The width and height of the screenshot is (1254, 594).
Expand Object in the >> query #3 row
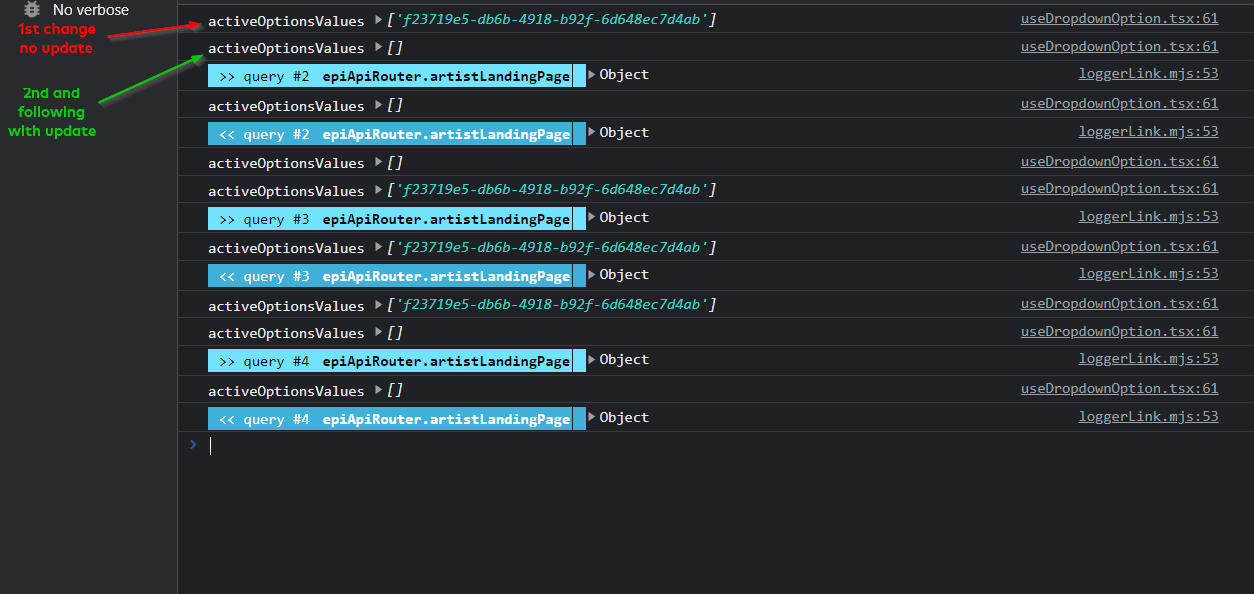click(x=592, y=217)
